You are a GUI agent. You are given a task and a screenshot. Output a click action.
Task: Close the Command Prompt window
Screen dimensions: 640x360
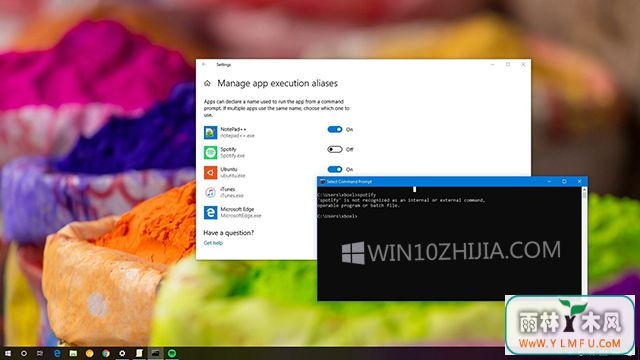tap(580, 181)
